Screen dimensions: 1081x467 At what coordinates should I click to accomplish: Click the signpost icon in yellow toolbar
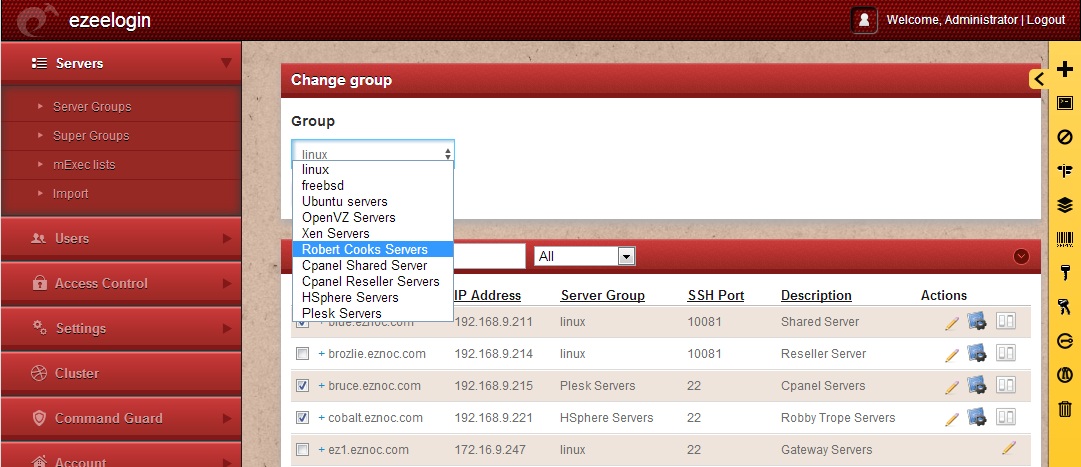coord(1064,170)
